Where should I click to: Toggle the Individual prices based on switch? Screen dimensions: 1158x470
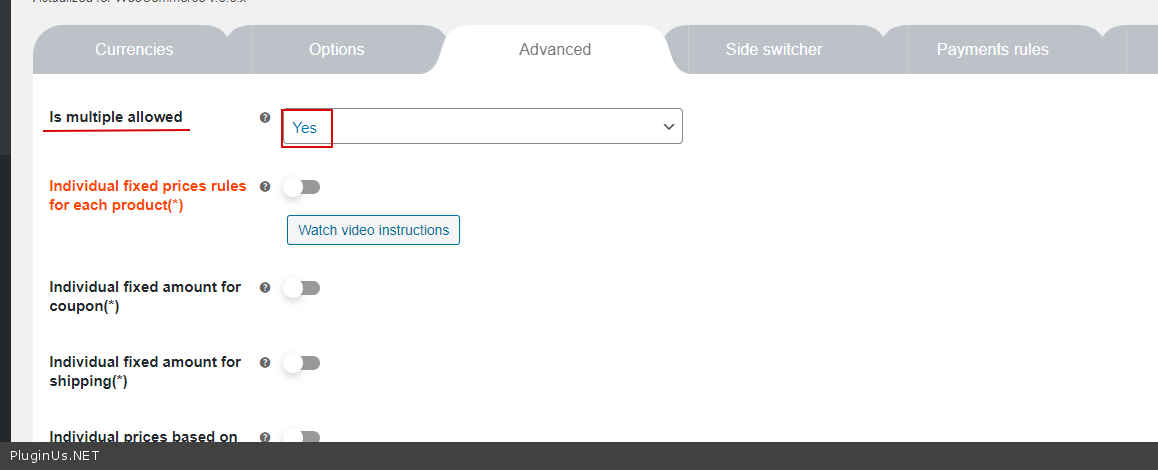[x=301, y=437]
